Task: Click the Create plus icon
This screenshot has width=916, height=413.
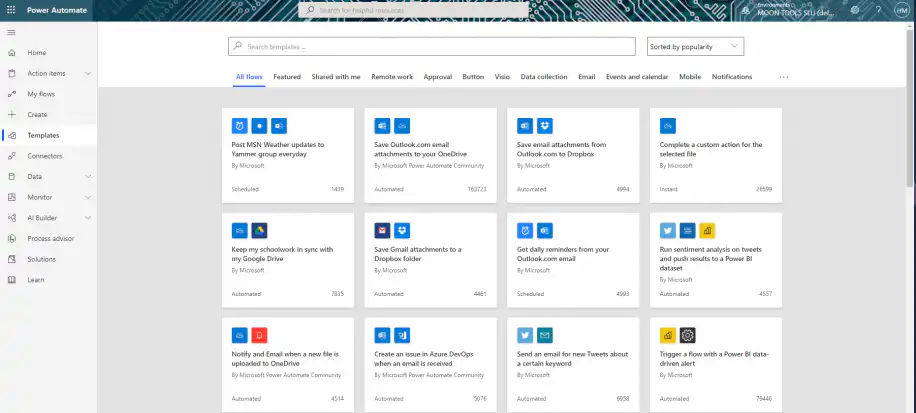Action: [12, 114]
